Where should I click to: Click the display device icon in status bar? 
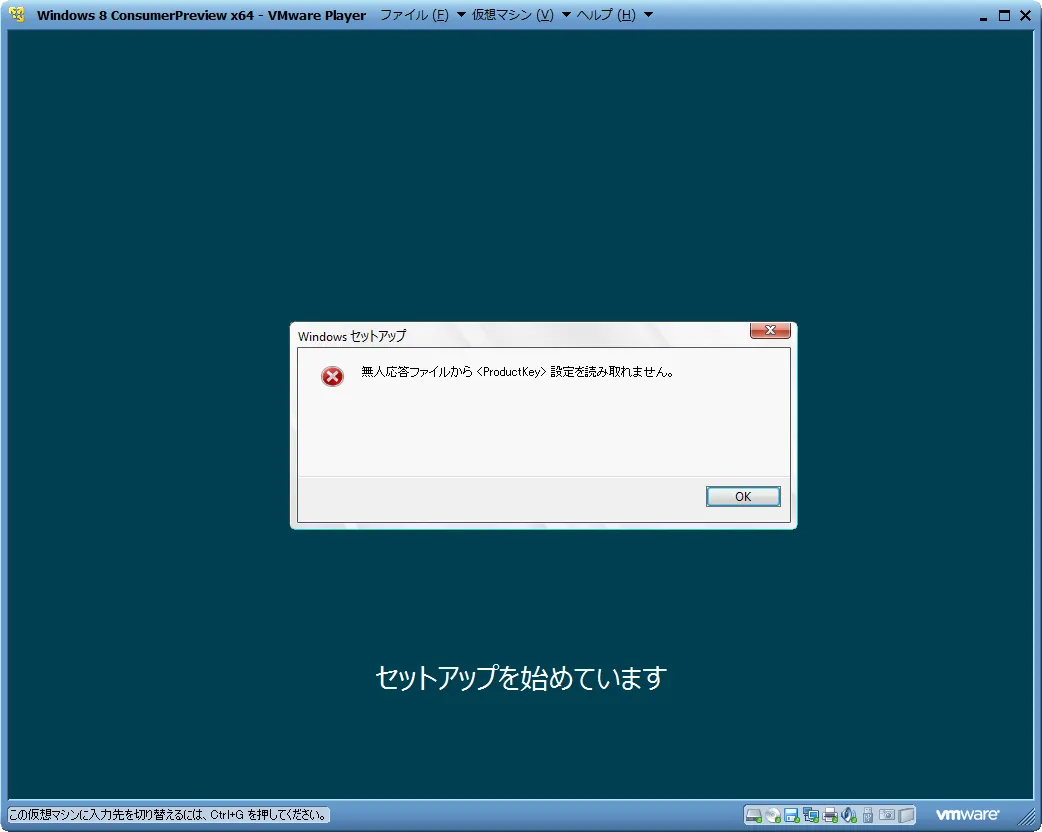pos(906,815)
